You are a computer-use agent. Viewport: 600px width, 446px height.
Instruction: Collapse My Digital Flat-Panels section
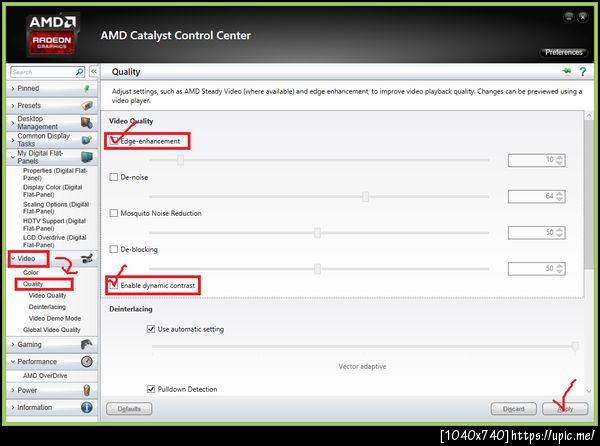(13, 157)
